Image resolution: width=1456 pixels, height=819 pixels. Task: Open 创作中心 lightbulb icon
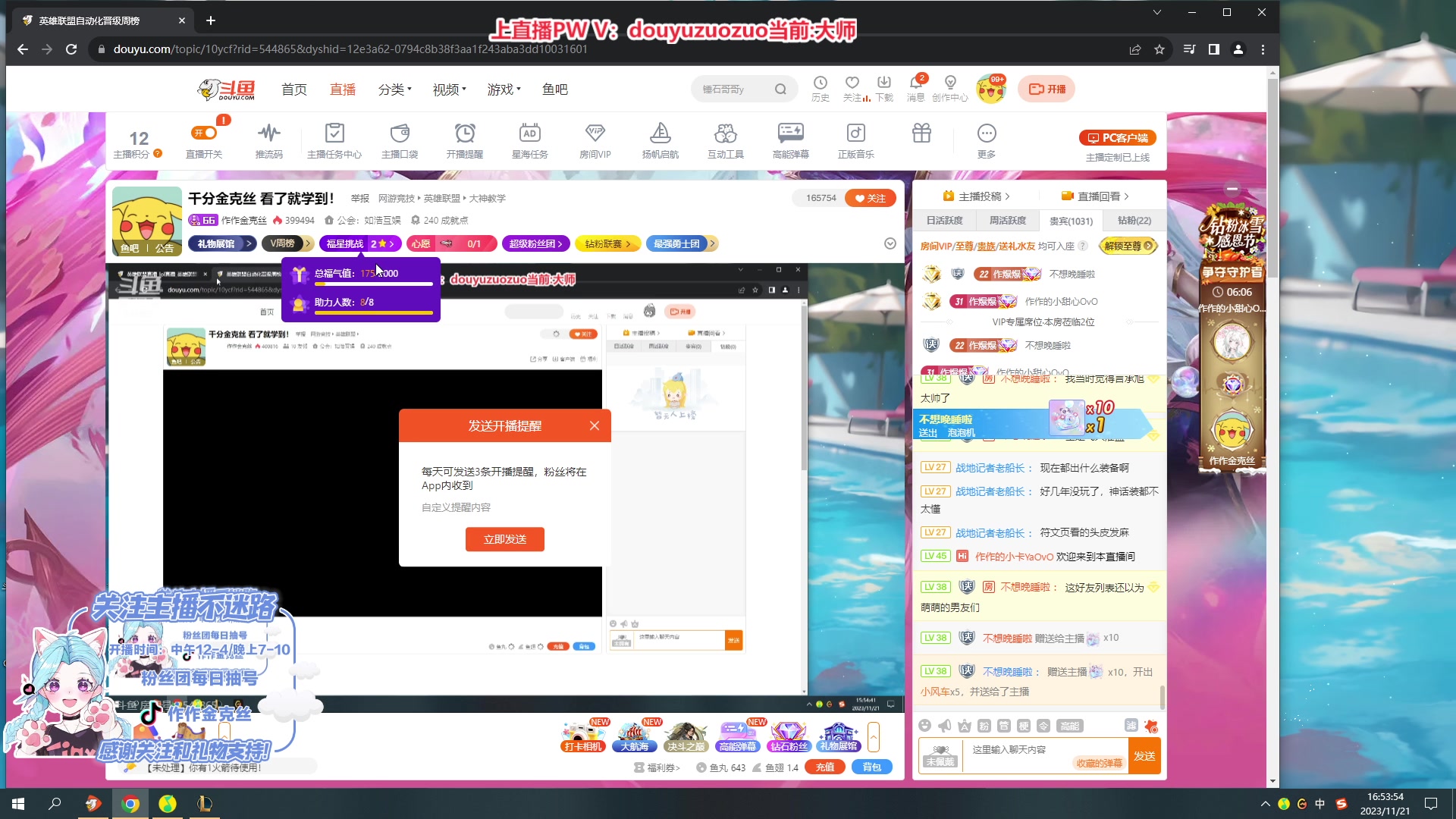(x=950, y=89)
